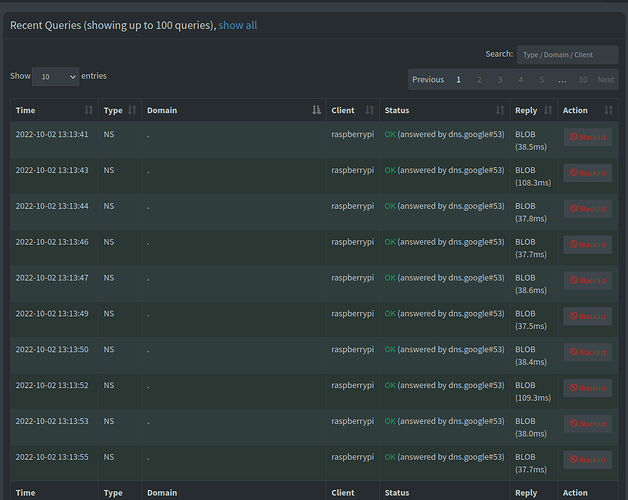Blacklist the 13:13:52 query entry

pos(587,387)
